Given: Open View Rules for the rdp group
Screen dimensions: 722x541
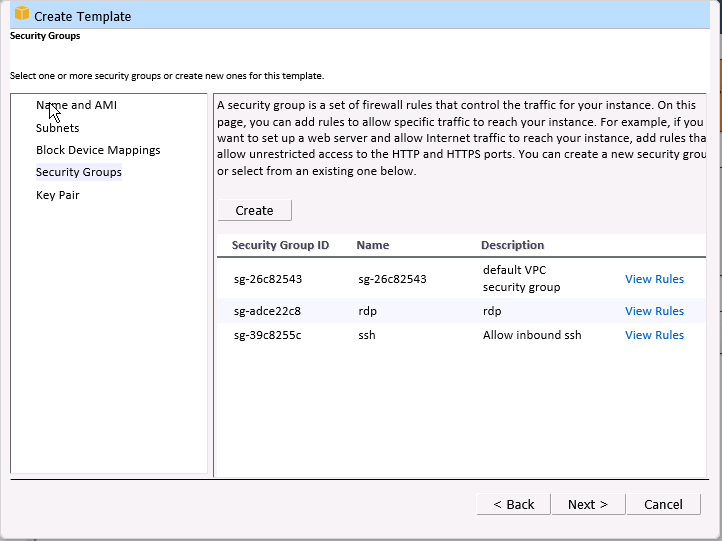Looking at the screenshot, I should 654,311.
